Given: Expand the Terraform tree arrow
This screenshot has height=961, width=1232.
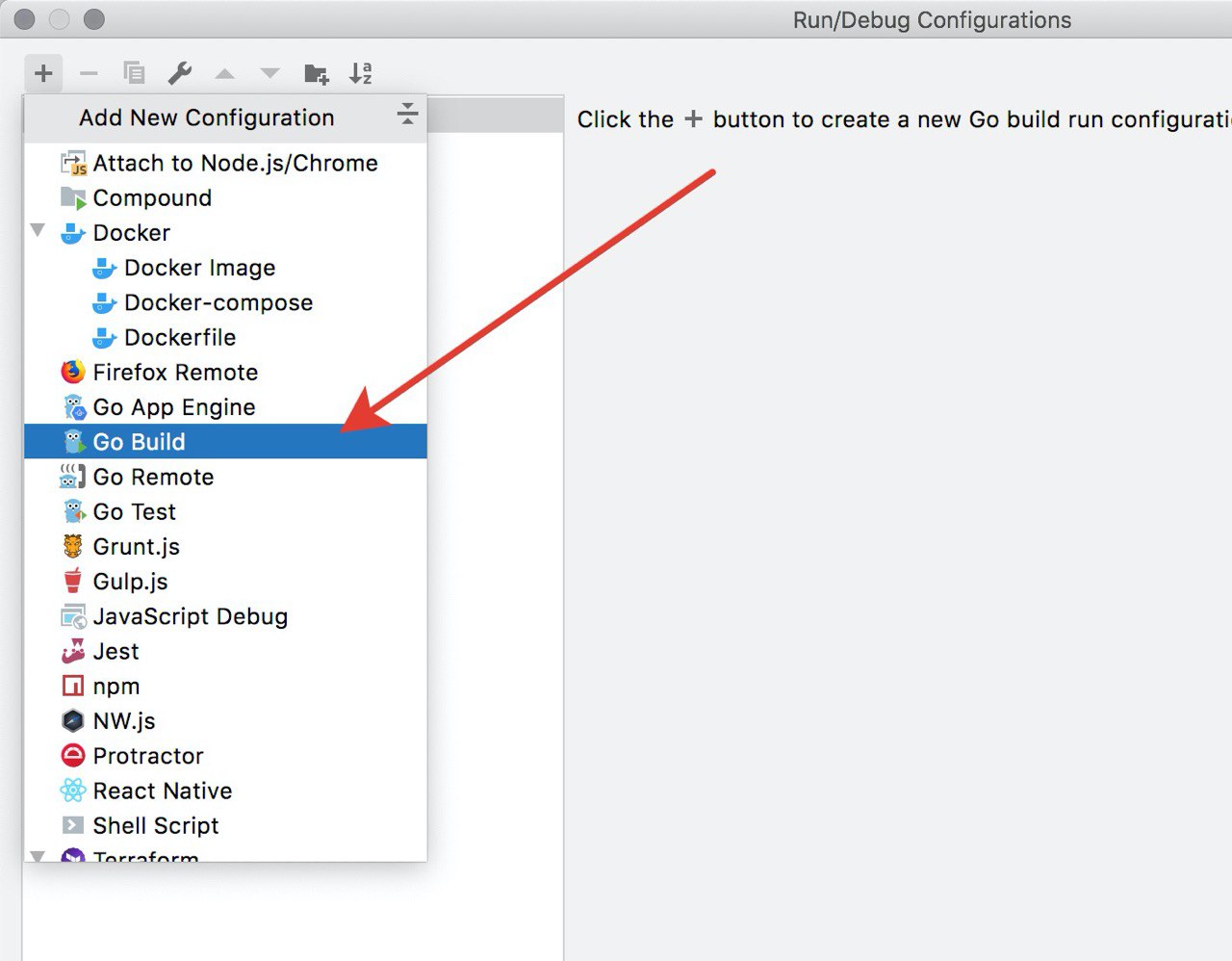Looking at the screenshot, I should [38, 856].
